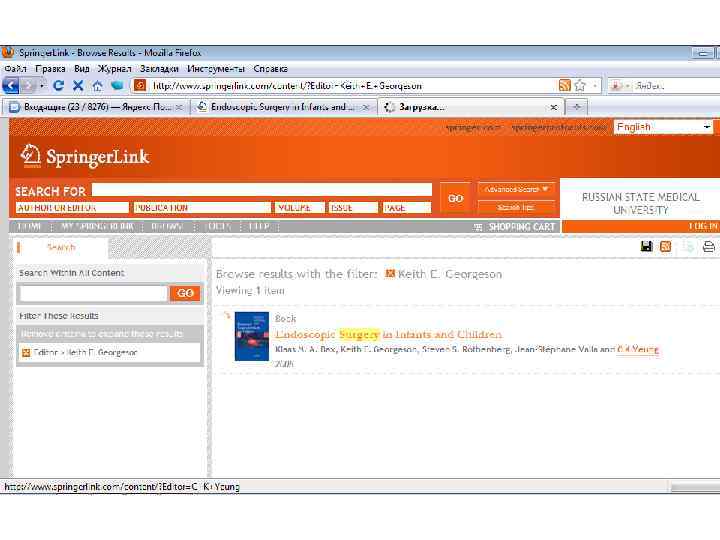The image size is (720, 540).
Task: Open the Справка menu
Action: click(270, 69)
